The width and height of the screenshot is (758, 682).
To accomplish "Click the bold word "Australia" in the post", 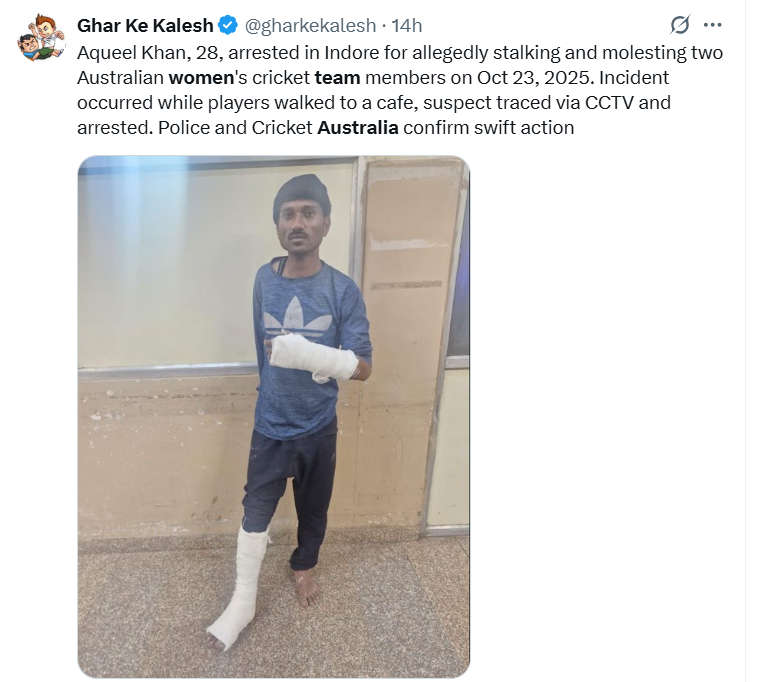I will tap(358, 128).
